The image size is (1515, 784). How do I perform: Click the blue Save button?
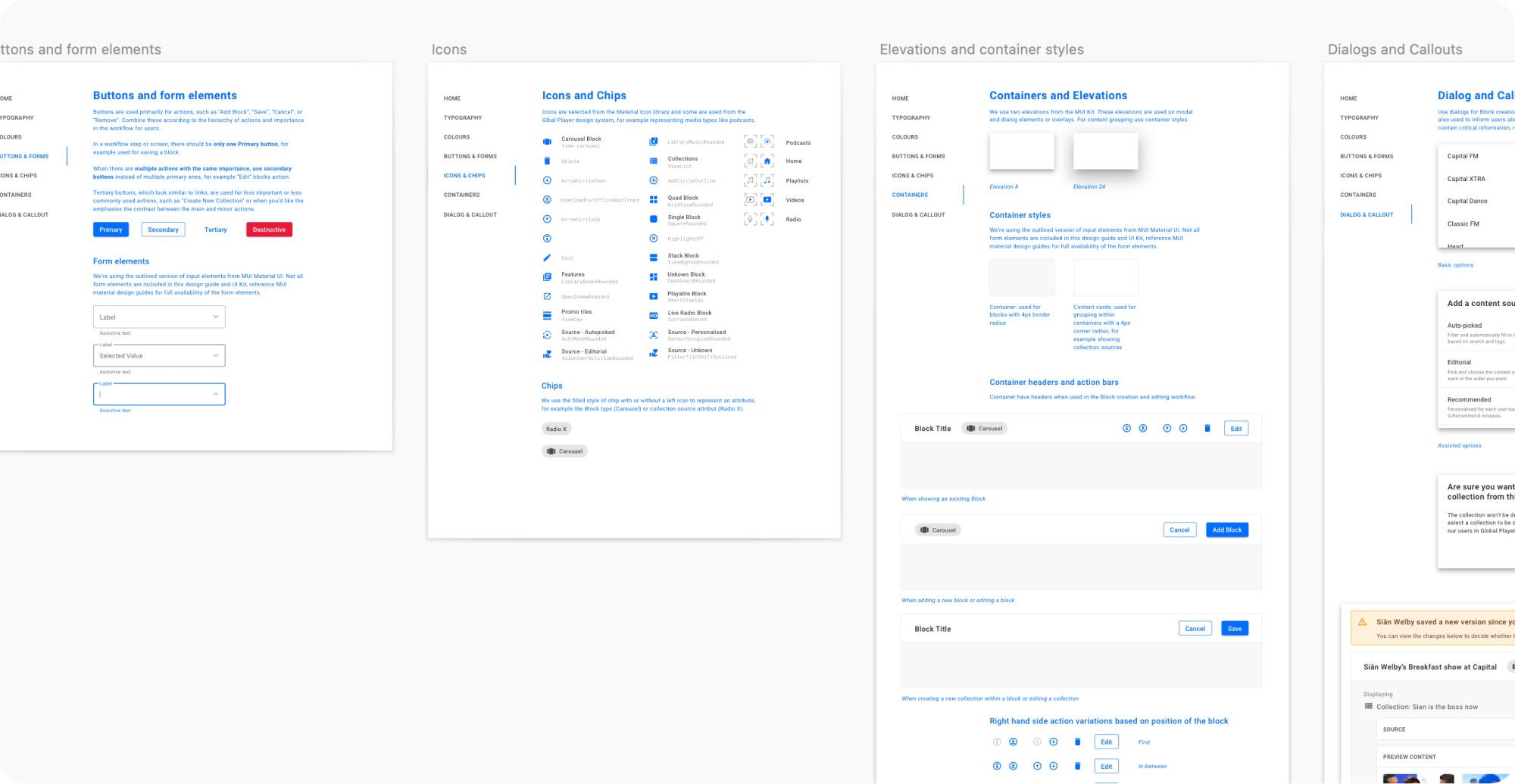tap(1235, 629)
